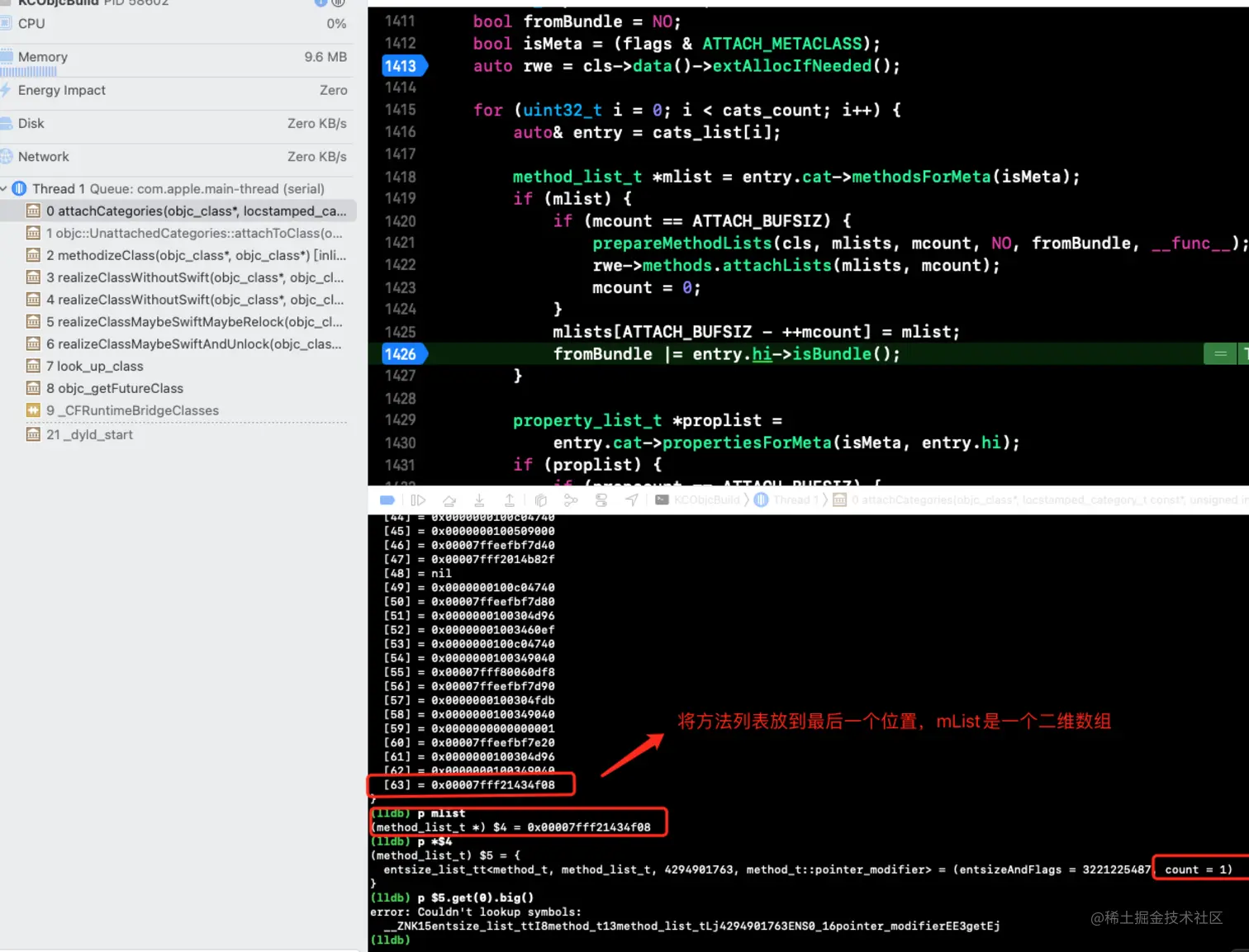Click propertiesForMeta in line 1430
This screenshot has height=952, width=1249.
pos(747,443)
